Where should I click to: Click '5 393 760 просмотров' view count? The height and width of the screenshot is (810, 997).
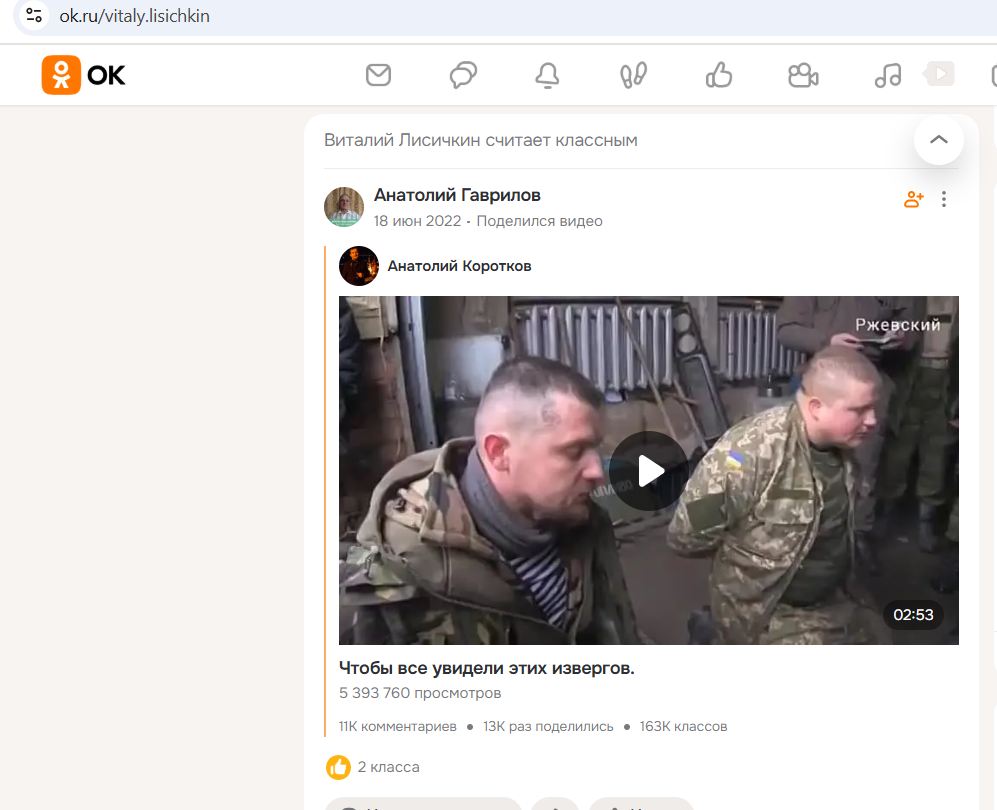[420, 693]
